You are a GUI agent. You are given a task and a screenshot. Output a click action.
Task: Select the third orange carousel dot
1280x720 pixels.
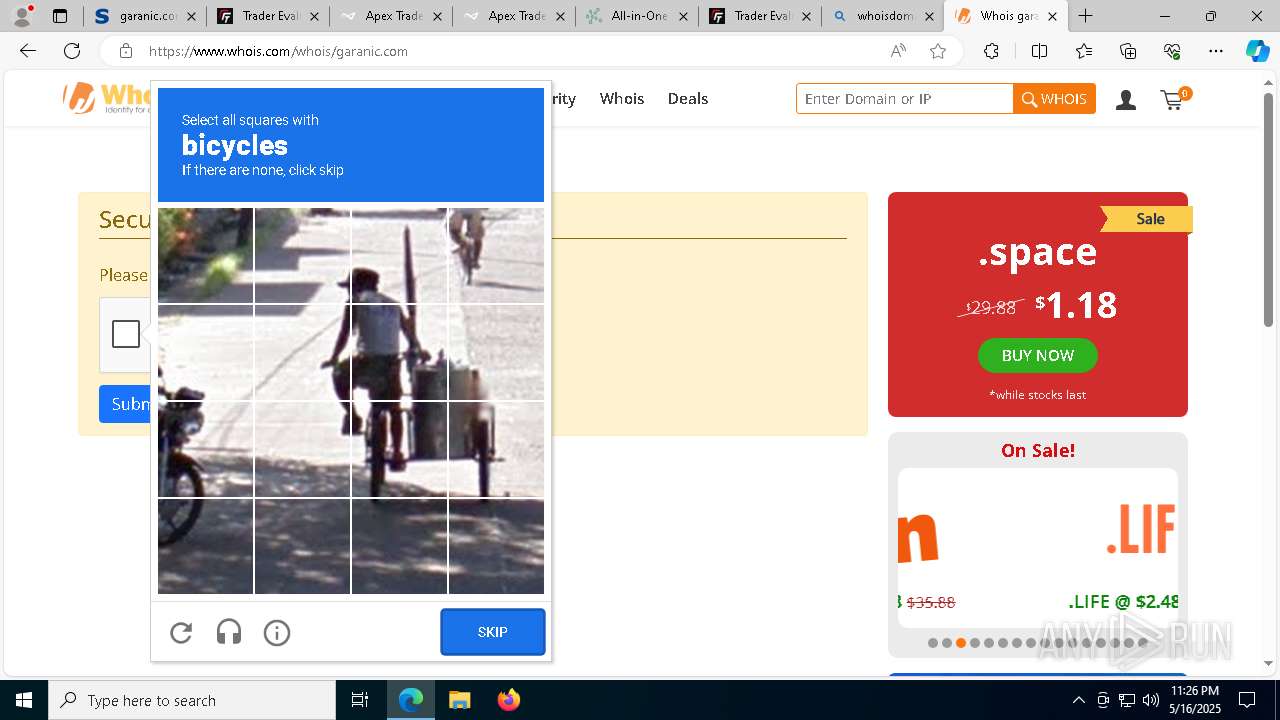coord(961,643)
